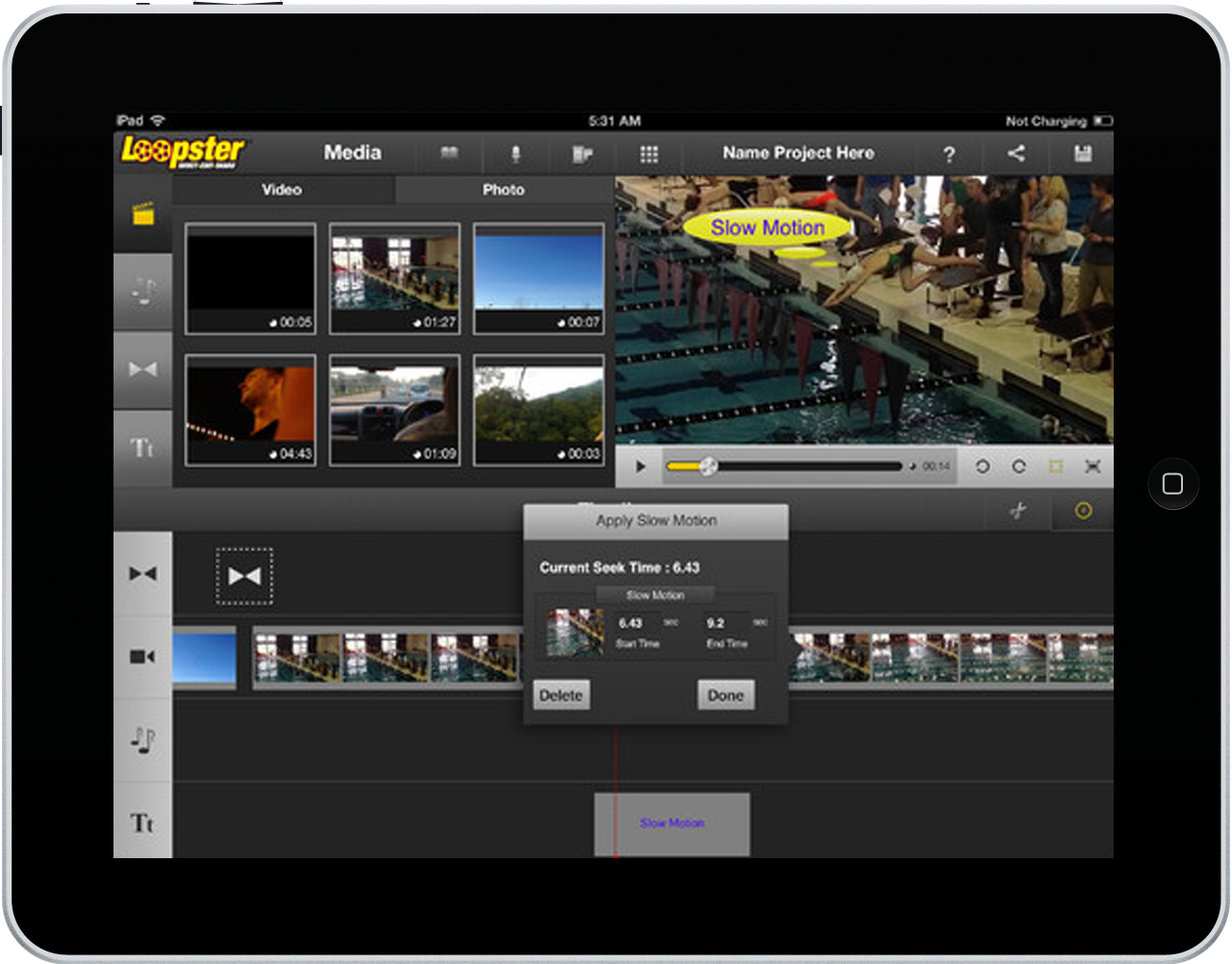
Task: Select the video track camera icon beside timeline
Action: pos(142,656)
